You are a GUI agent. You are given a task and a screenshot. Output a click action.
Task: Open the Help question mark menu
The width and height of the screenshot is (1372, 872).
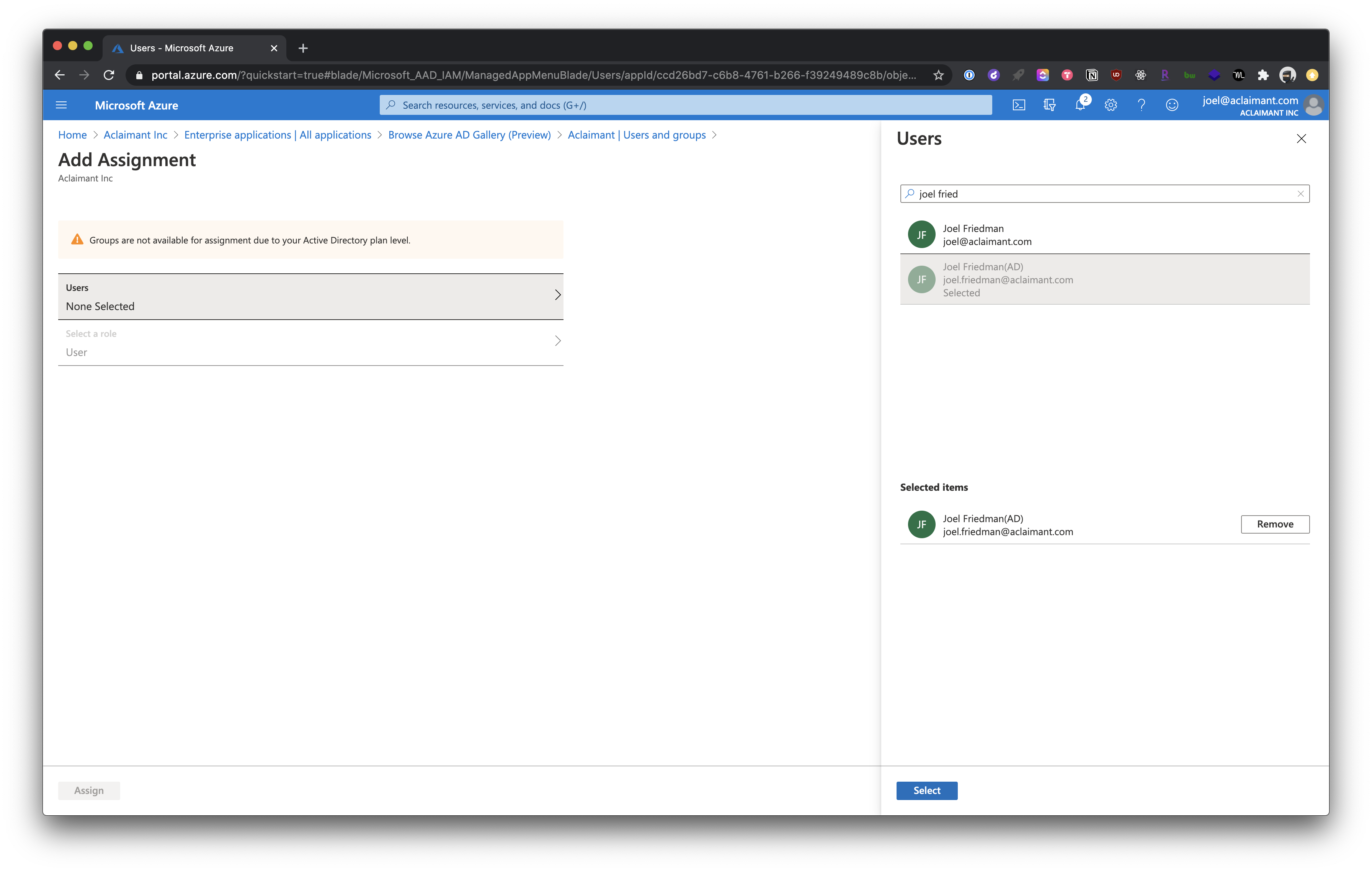(x=1141, y=105)
